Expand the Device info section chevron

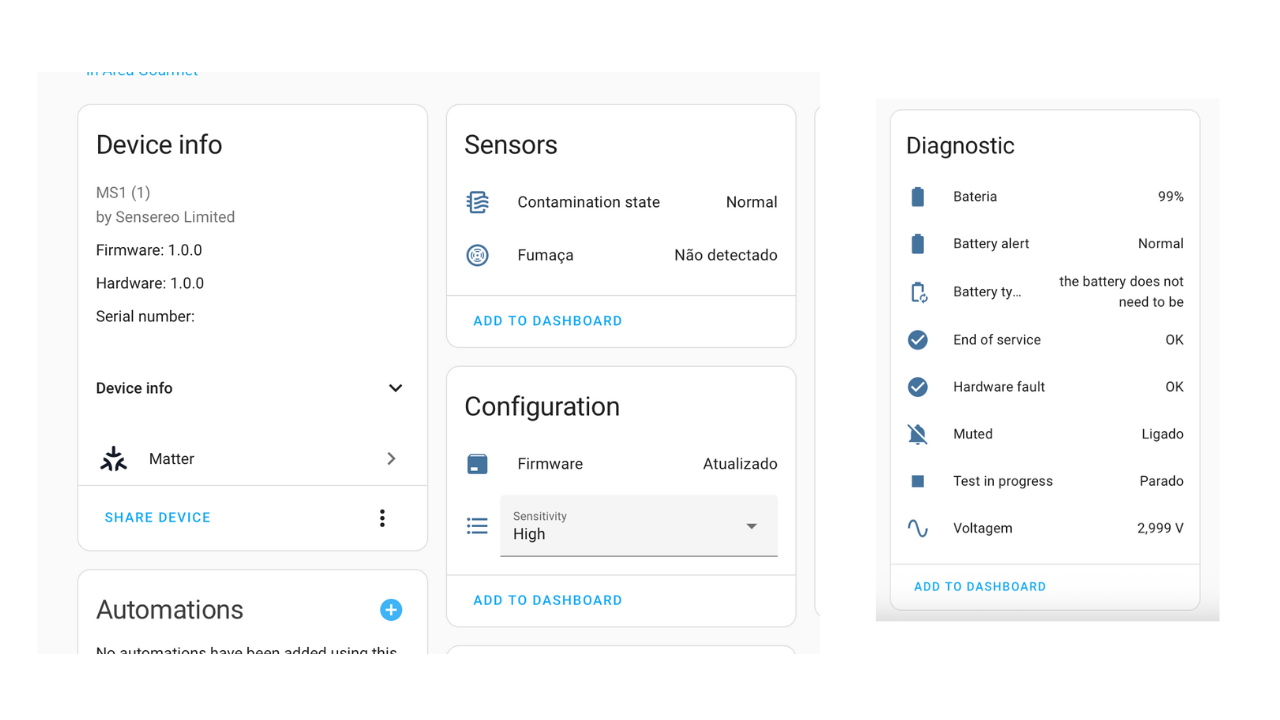[x=395, y=388]
